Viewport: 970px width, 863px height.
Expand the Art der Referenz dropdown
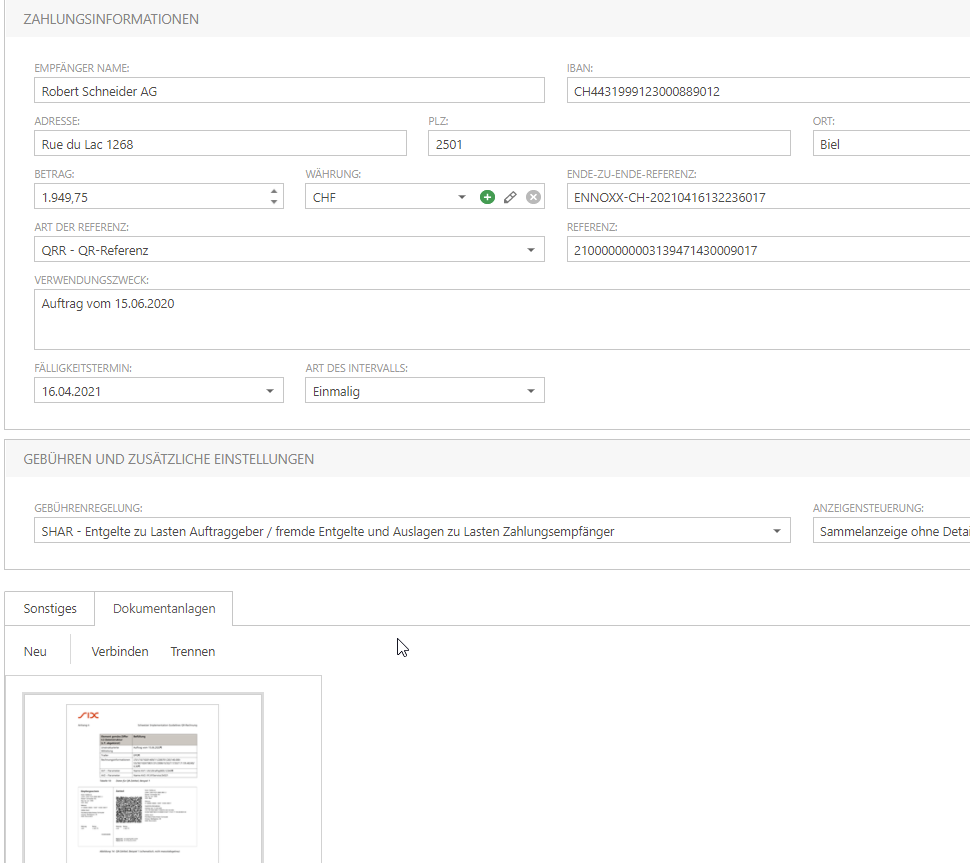(531, 250)
